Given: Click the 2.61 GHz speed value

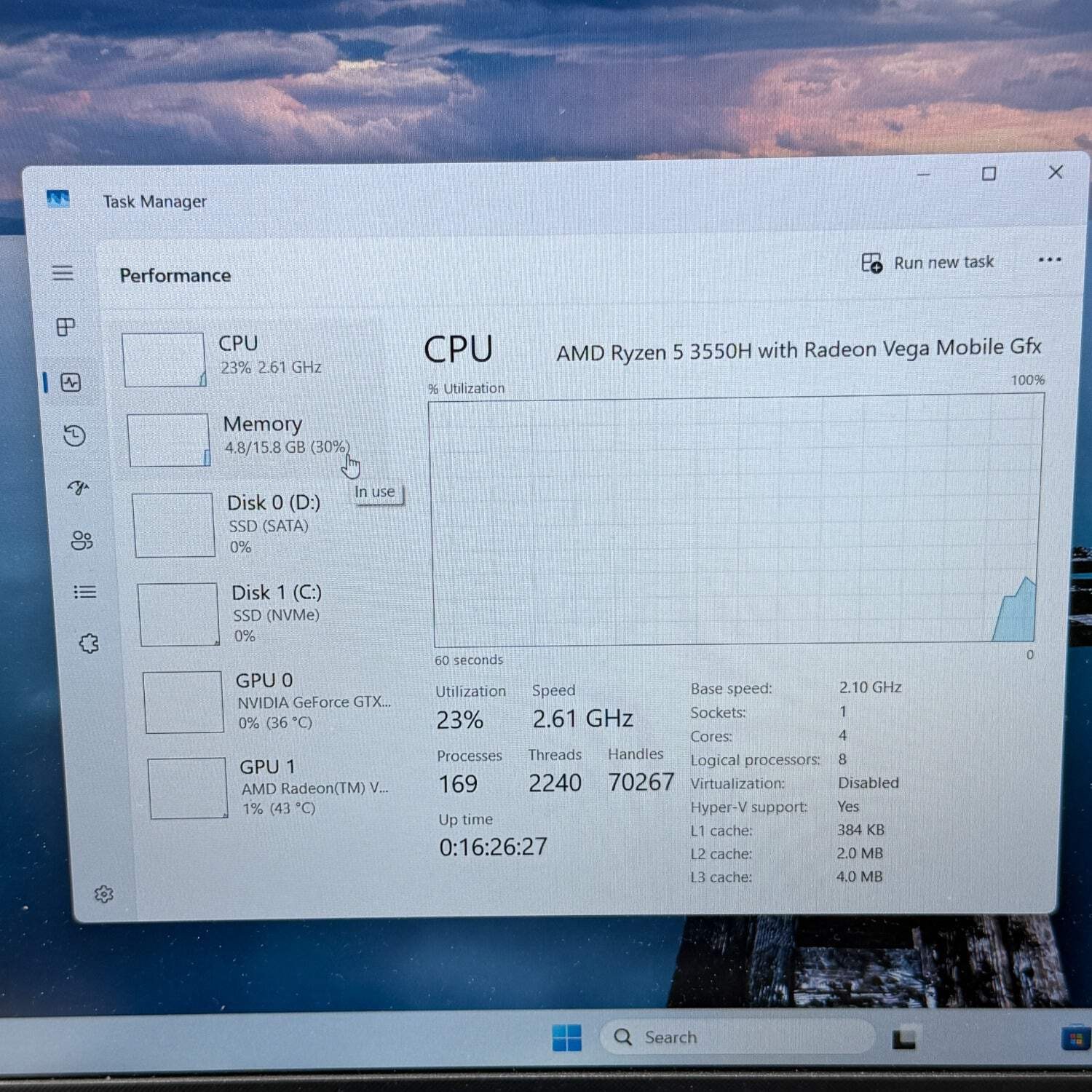Looking at the screenshot, I should [582, 719].
